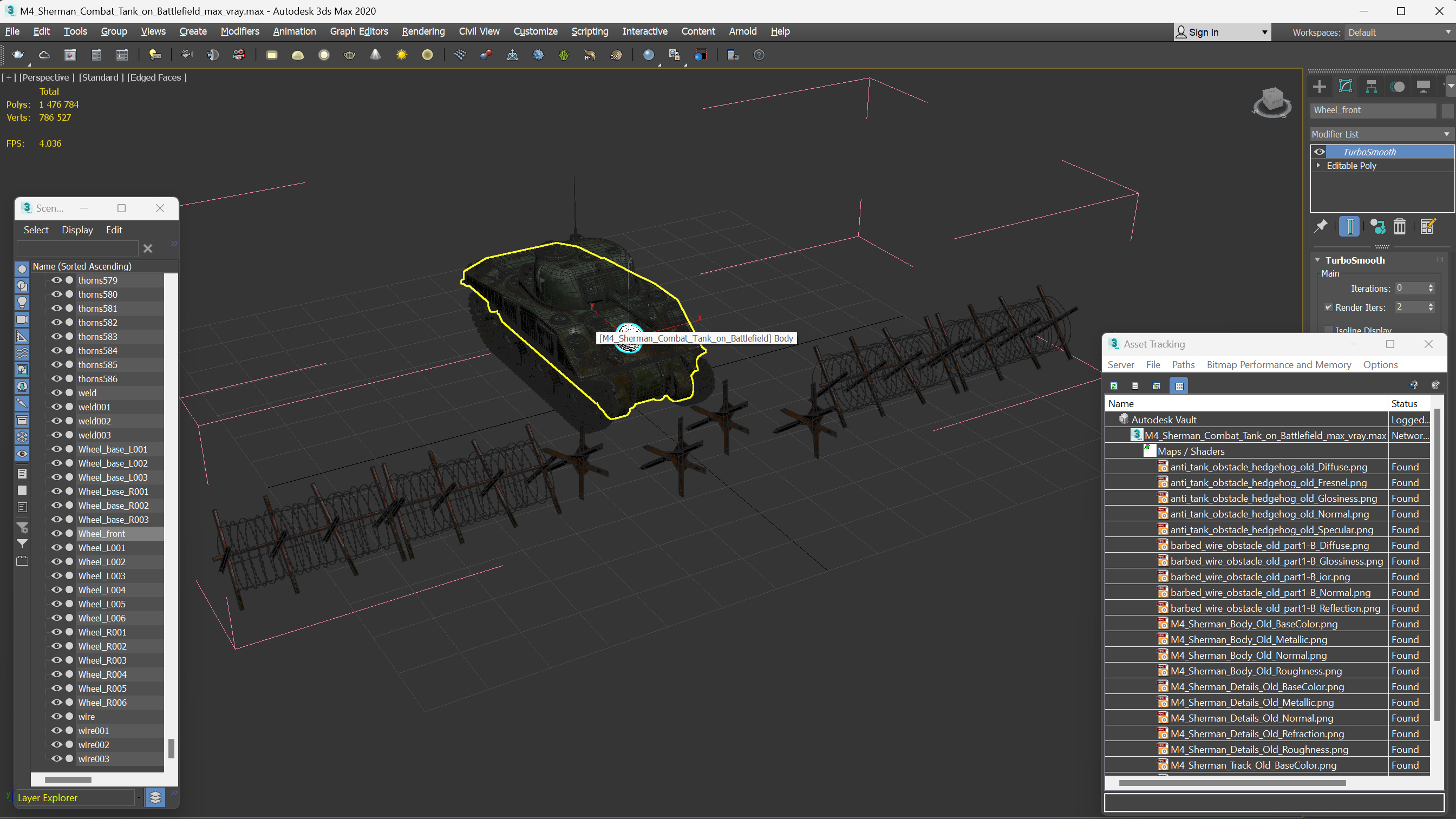Create a yellow plane light icon

pyautogui.click(x=272, y=55)
